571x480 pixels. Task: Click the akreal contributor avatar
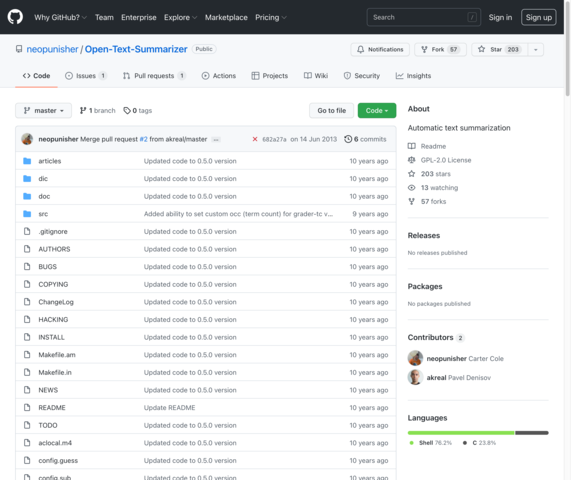coord(415,377)
